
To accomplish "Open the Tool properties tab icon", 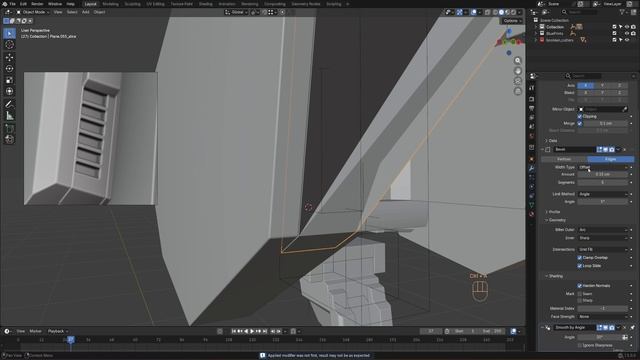I will click(x=531, y=88).
